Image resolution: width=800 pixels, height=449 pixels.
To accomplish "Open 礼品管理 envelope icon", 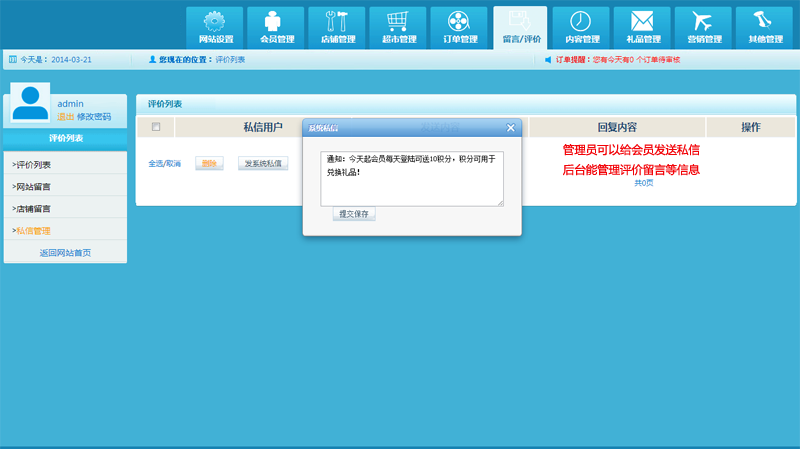I will 642,21.
